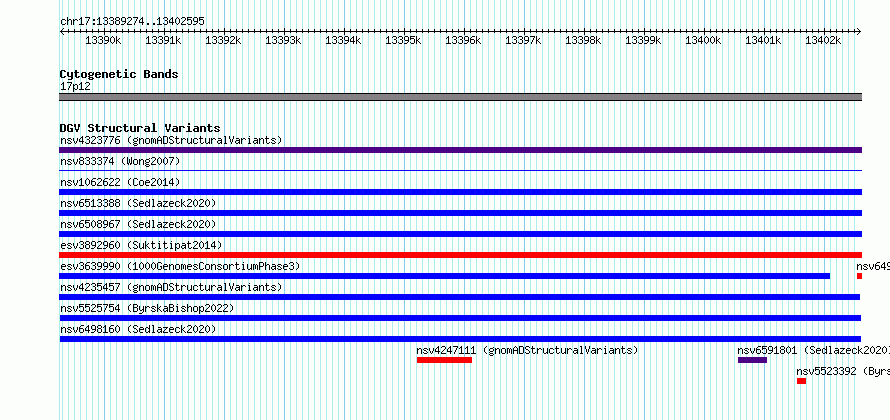Click the 13390k ruler label

(103, 40)
